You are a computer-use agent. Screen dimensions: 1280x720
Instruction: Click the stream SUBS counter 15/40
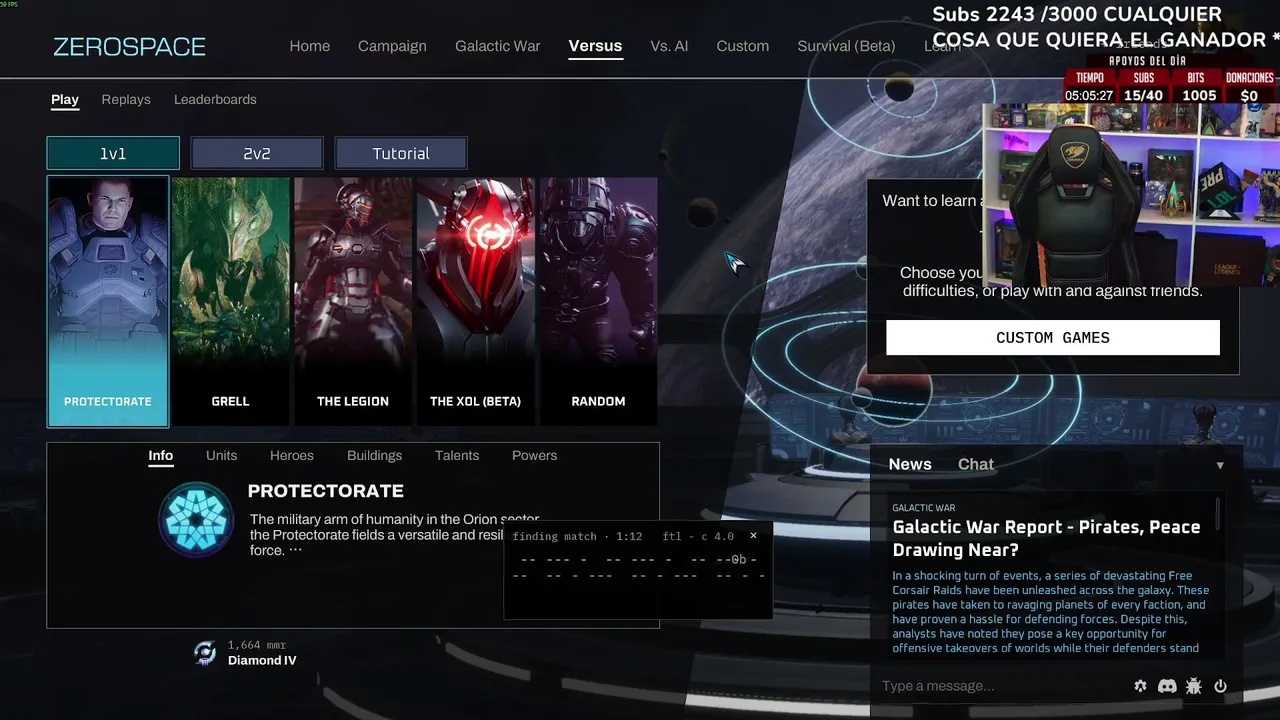[x=1143, y=96]
